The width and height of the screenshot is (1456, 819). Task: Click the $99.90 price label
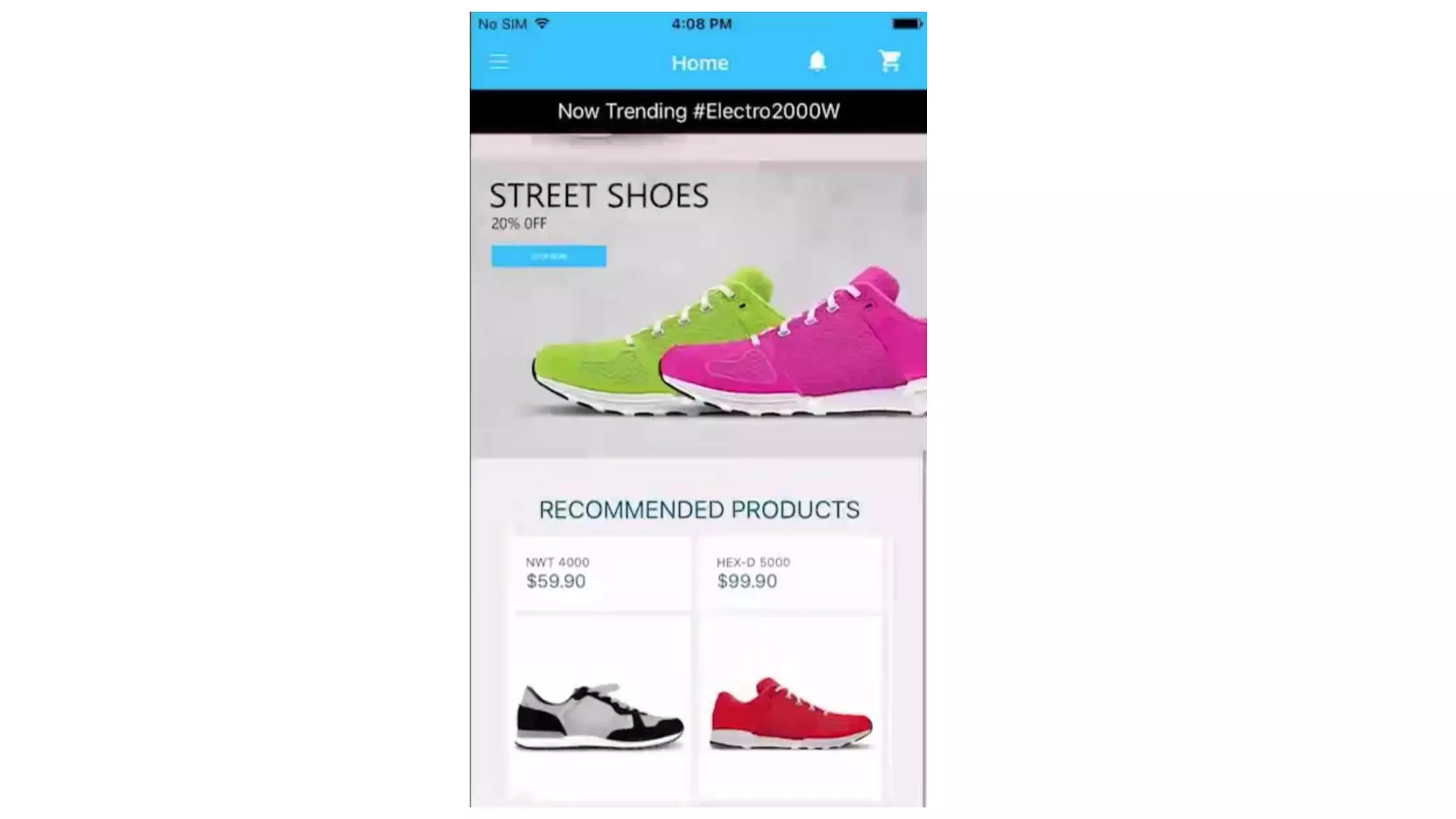pyautogui.click(x=746, y=582)
